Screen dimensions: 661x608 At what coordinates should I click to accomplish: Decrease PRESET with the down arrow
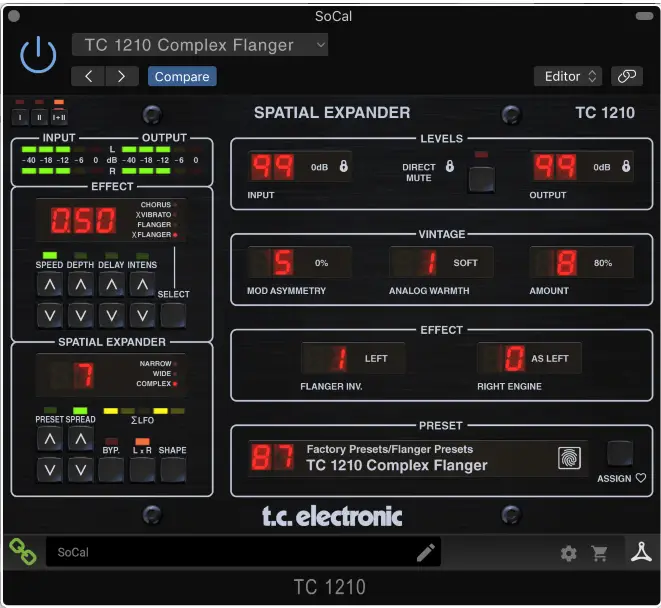[x=50, y=470]
